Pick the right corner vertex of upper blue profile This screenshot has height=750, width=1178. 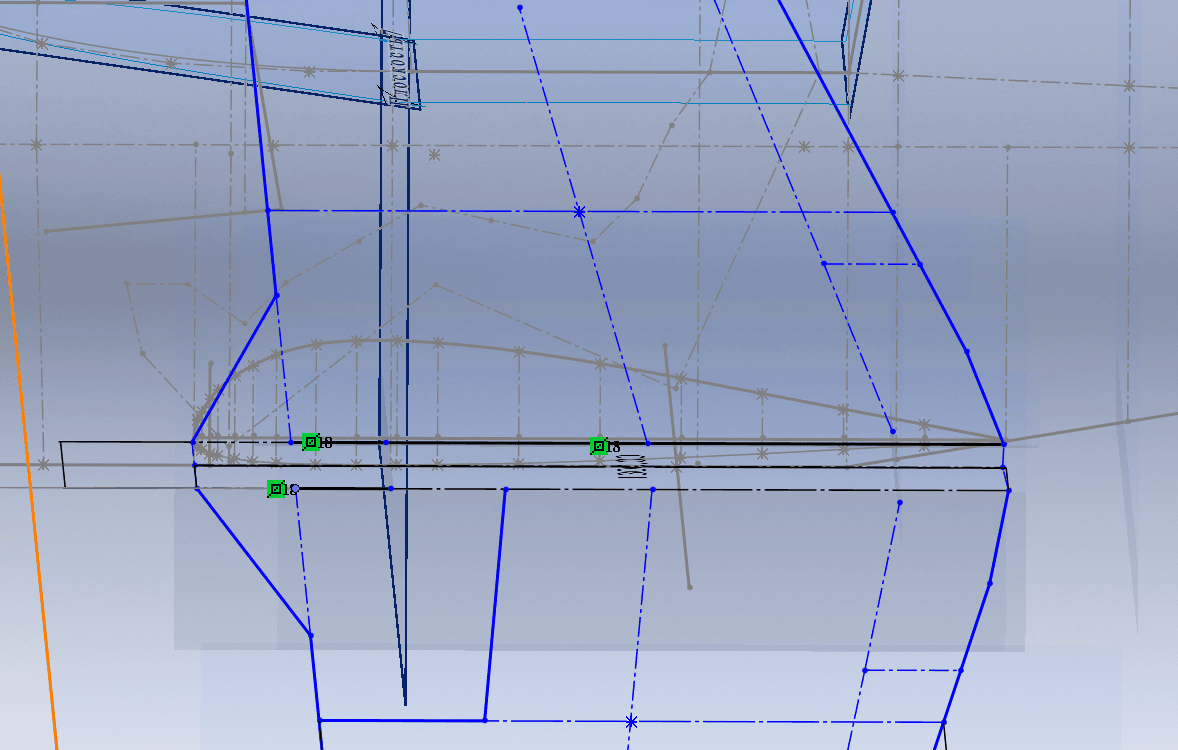(1003, 441)
